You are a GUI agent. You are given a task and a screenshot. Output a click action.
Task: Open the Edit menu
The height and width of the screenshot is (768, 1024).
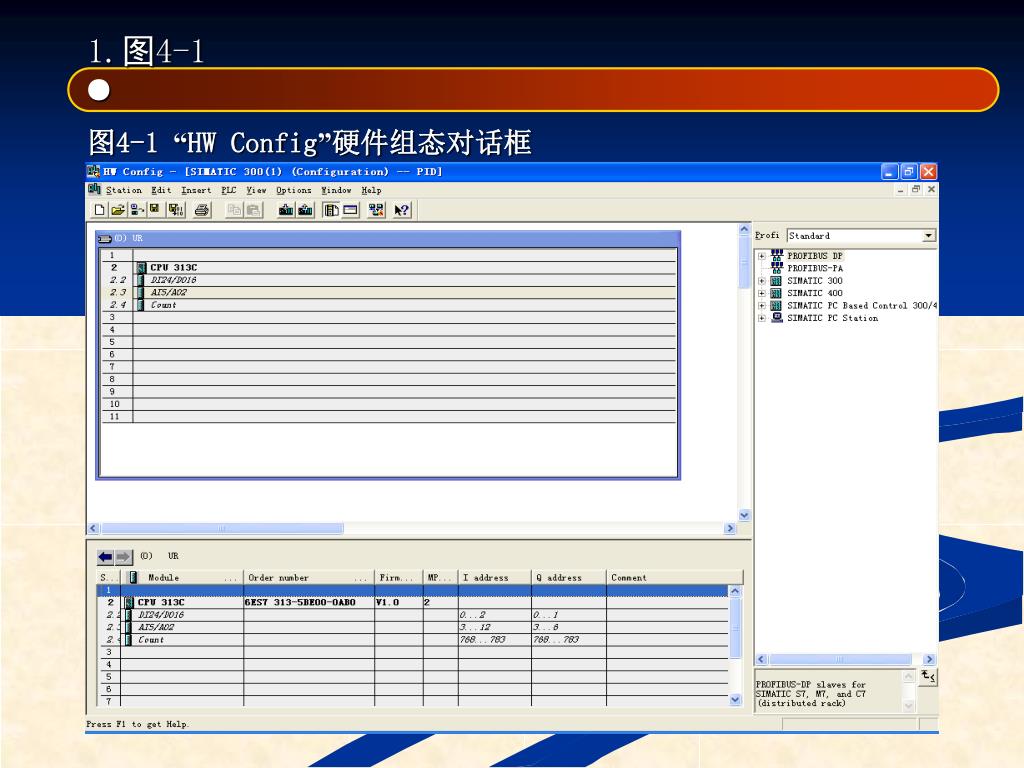click(x=161, y=190)
